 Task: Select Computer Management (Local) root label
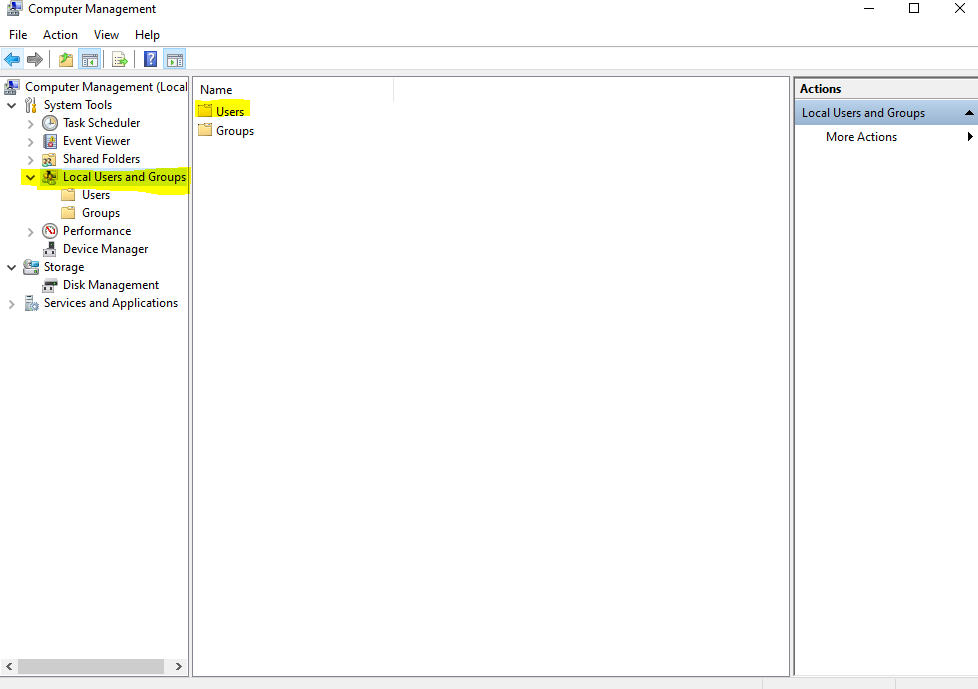[106, 87]
